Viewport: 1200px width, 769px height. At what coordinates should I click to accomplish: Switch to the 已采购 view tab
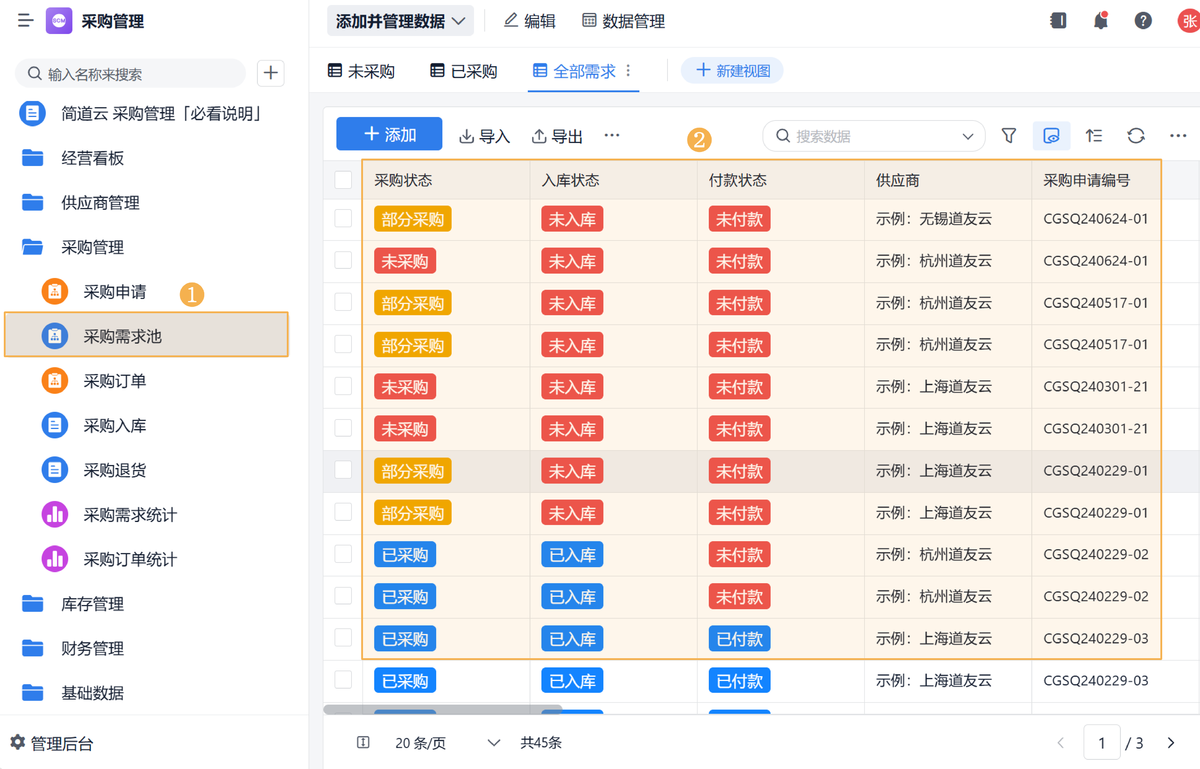463,71
